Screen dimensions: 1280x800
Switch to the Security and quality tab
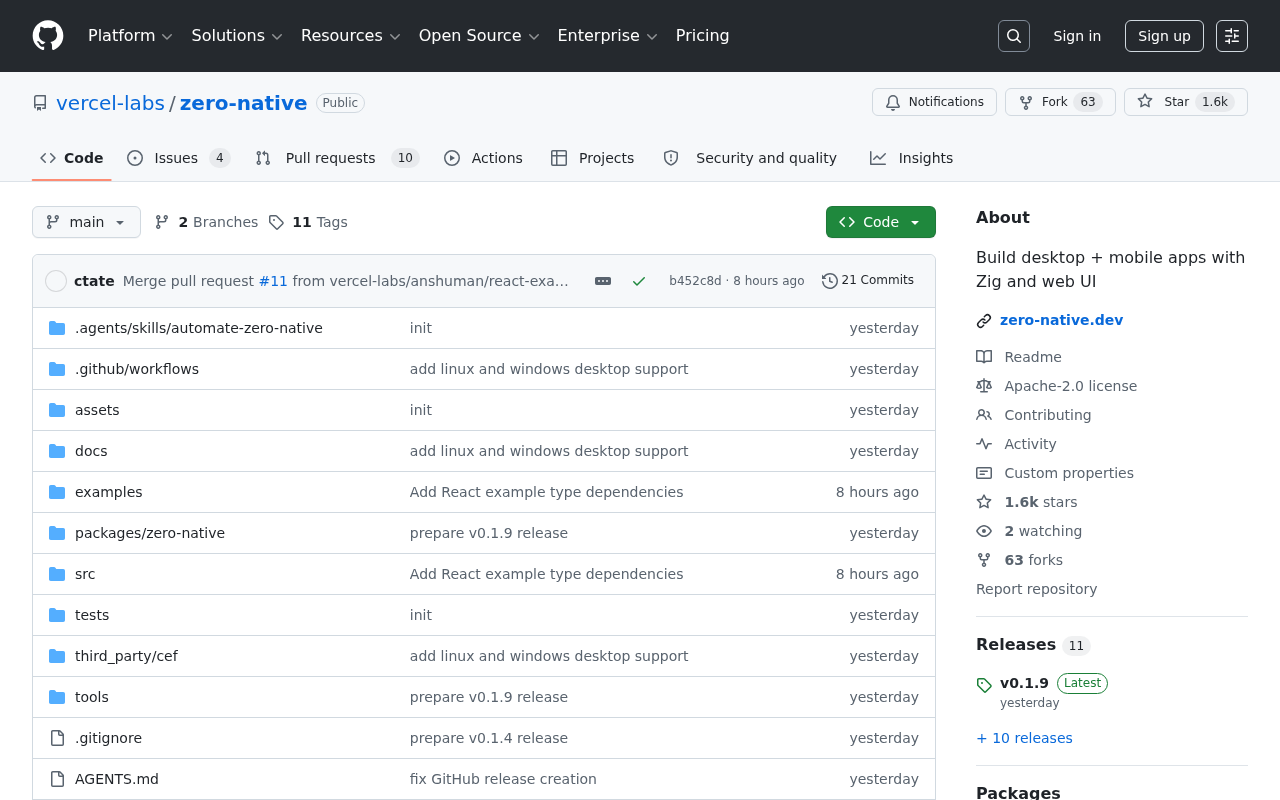pyautogui.click(x=750, y=158)
